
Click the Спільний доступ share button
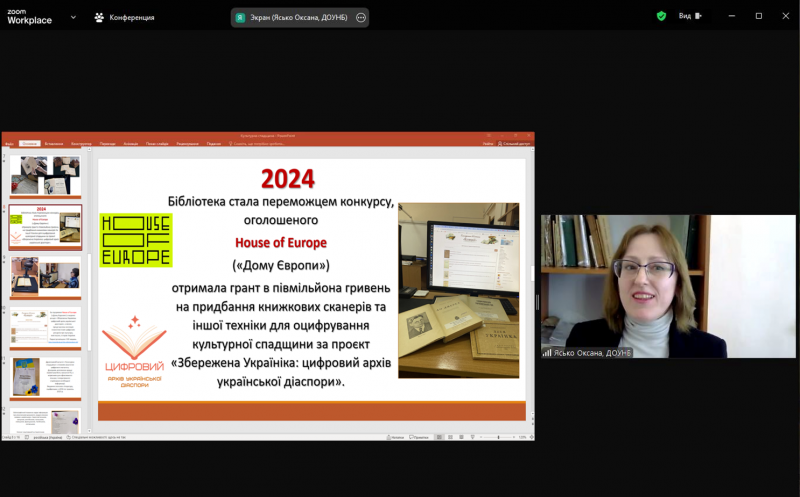click(514, 144)
